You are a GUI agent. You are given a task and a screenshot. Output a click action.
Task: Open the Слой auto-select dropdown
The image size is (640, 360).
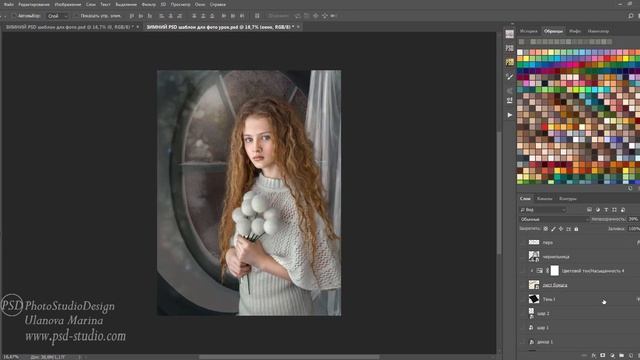tap(58, 16)
